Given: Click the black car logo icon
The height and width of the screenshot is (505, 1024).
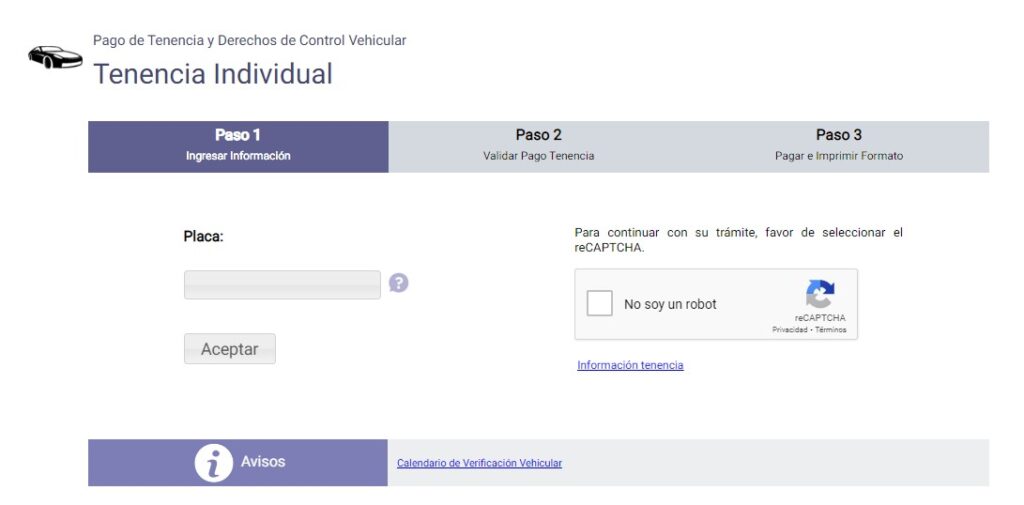Looking at the screenshot, I should (x=56, y=57).
